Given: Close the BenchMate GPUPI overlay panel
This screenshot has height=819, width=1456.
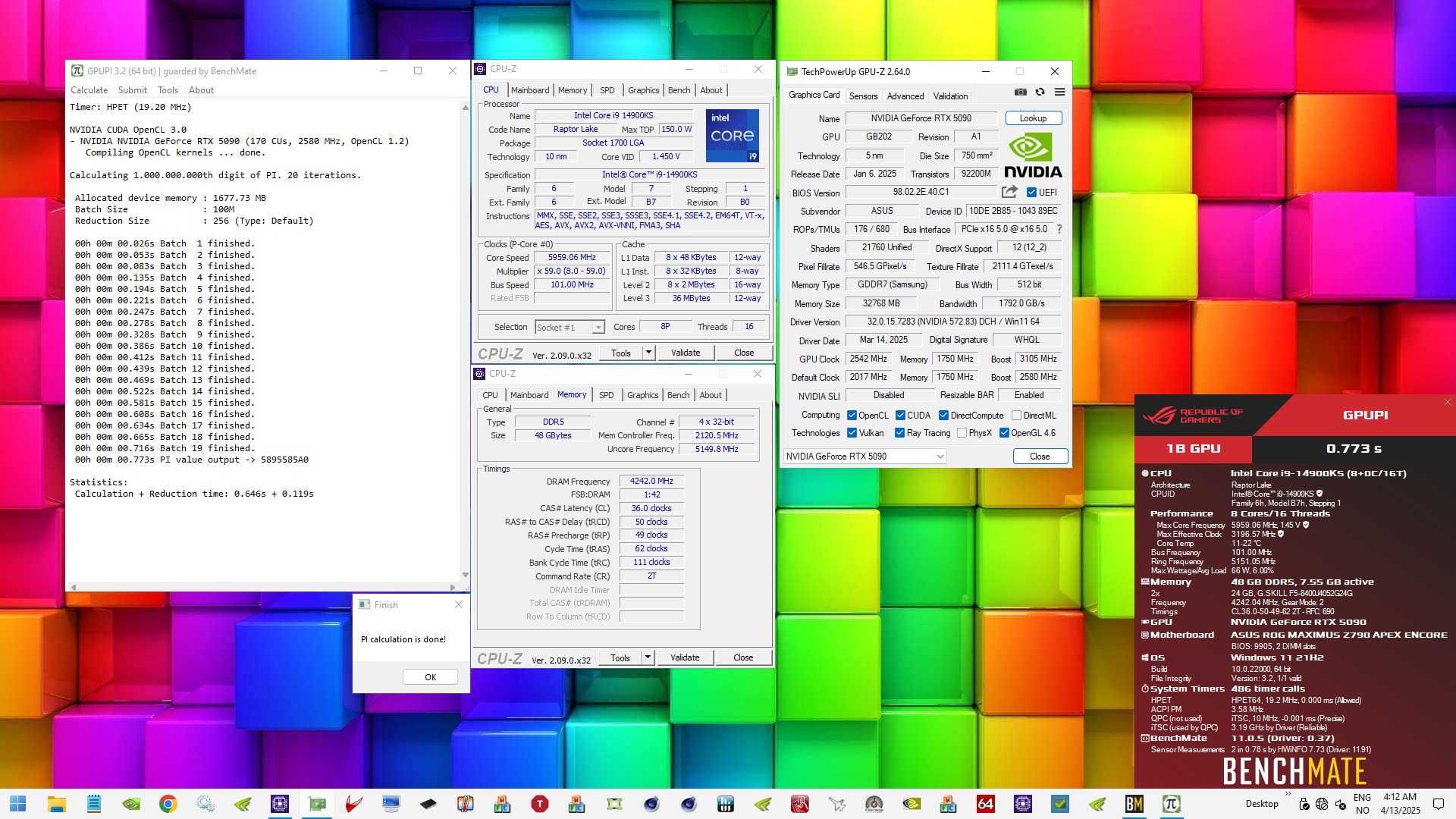Looking at the screenshot, I should tap(1447, 402).
